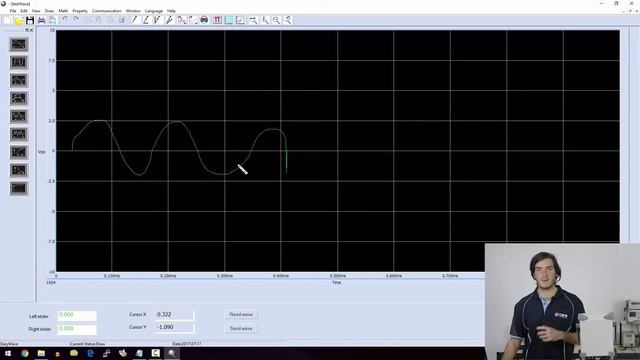Select the bottom waveform preset in left panel
The height and width of the screenshot is (360, 640).
(19, 188)
